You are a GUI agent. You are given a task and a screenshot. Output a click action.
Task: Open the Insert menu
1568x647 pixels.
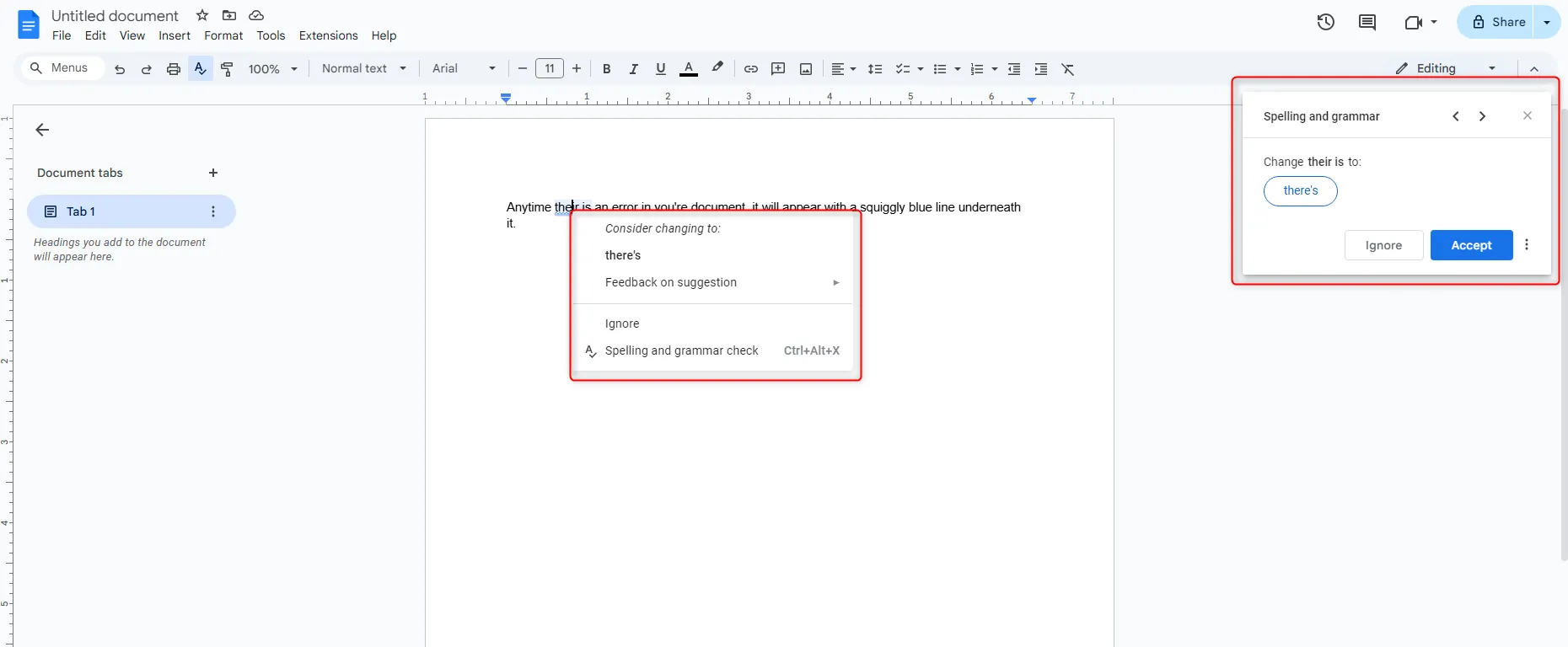click(175, 35)
